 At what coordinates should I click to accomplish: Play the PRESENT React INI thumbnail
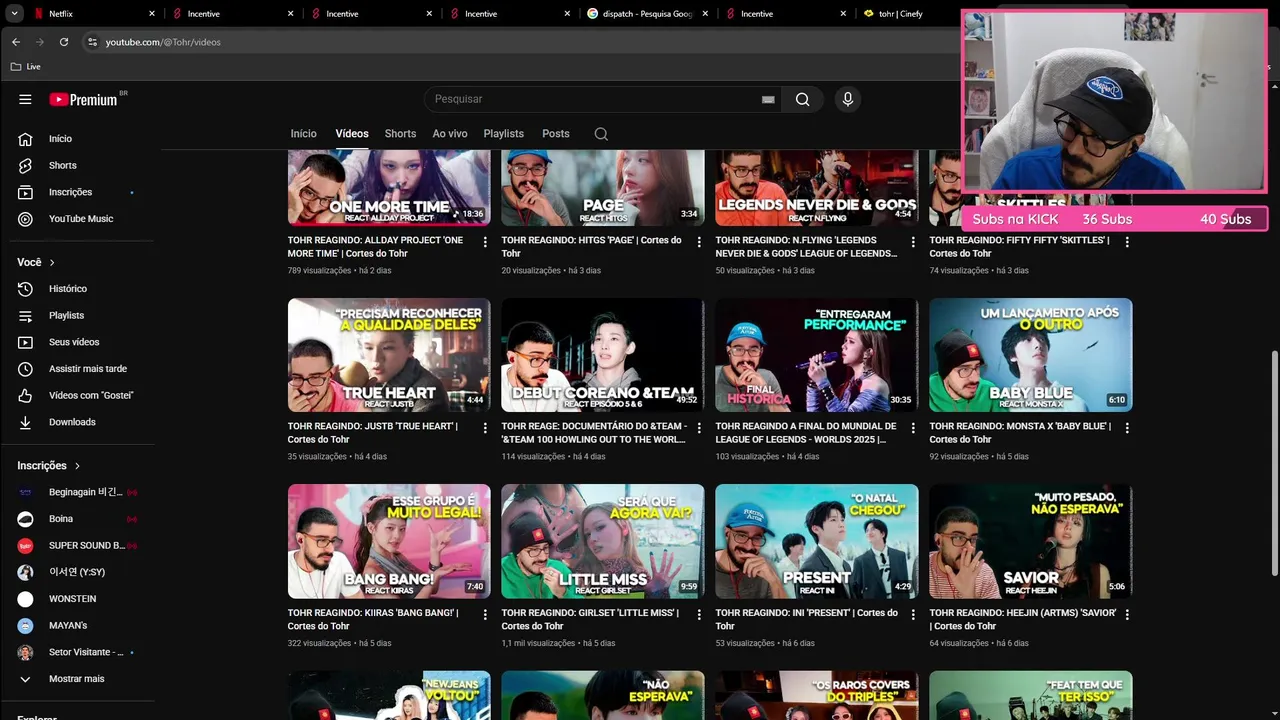[x=817, y=542]
